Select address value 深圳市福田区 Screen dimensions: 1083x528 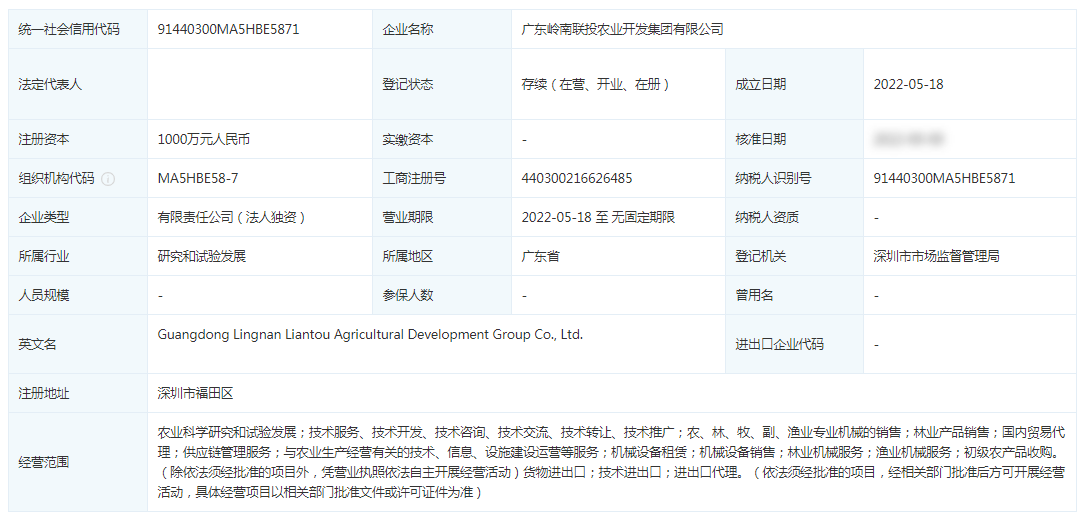(x=195, y=393)
